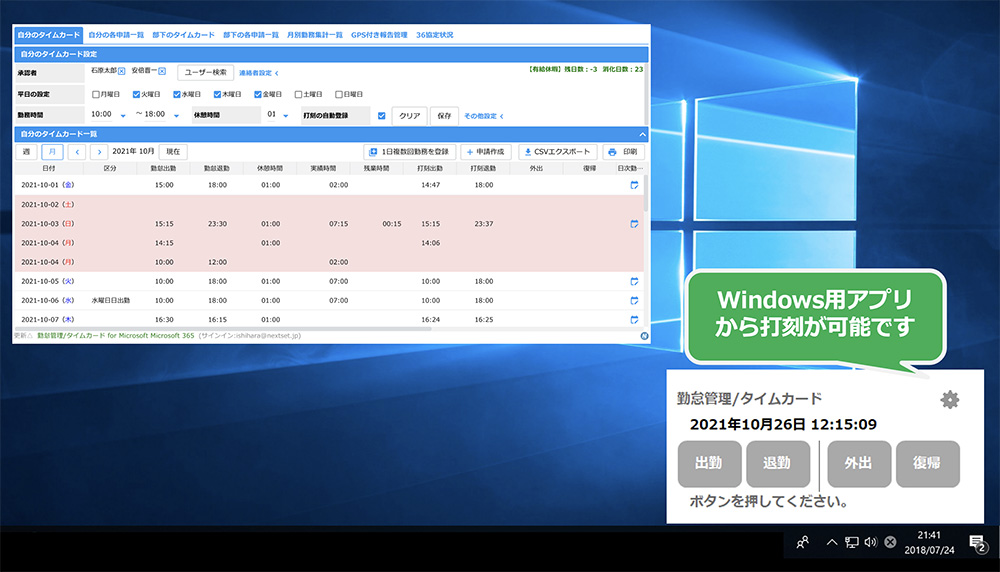The width and height of the screenshot is (1000, 572).
Task: Switch to 自分の各申請一覧 tab
Action: pyautogui.click(x=116, y=35)
